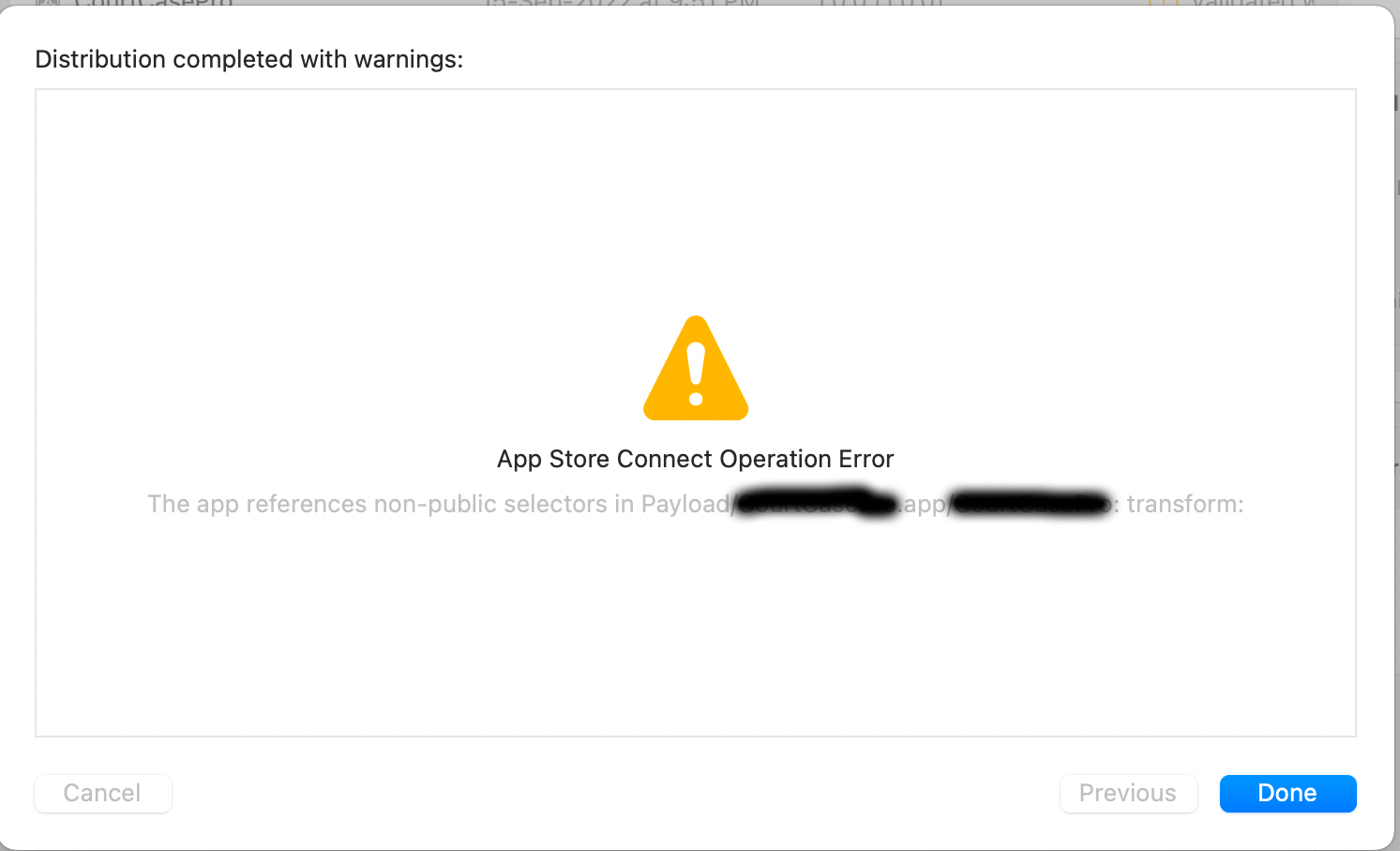This screenshot has height=851, width=1400.
Task: Click the version number text behind dialog
Action: (880, 4)
